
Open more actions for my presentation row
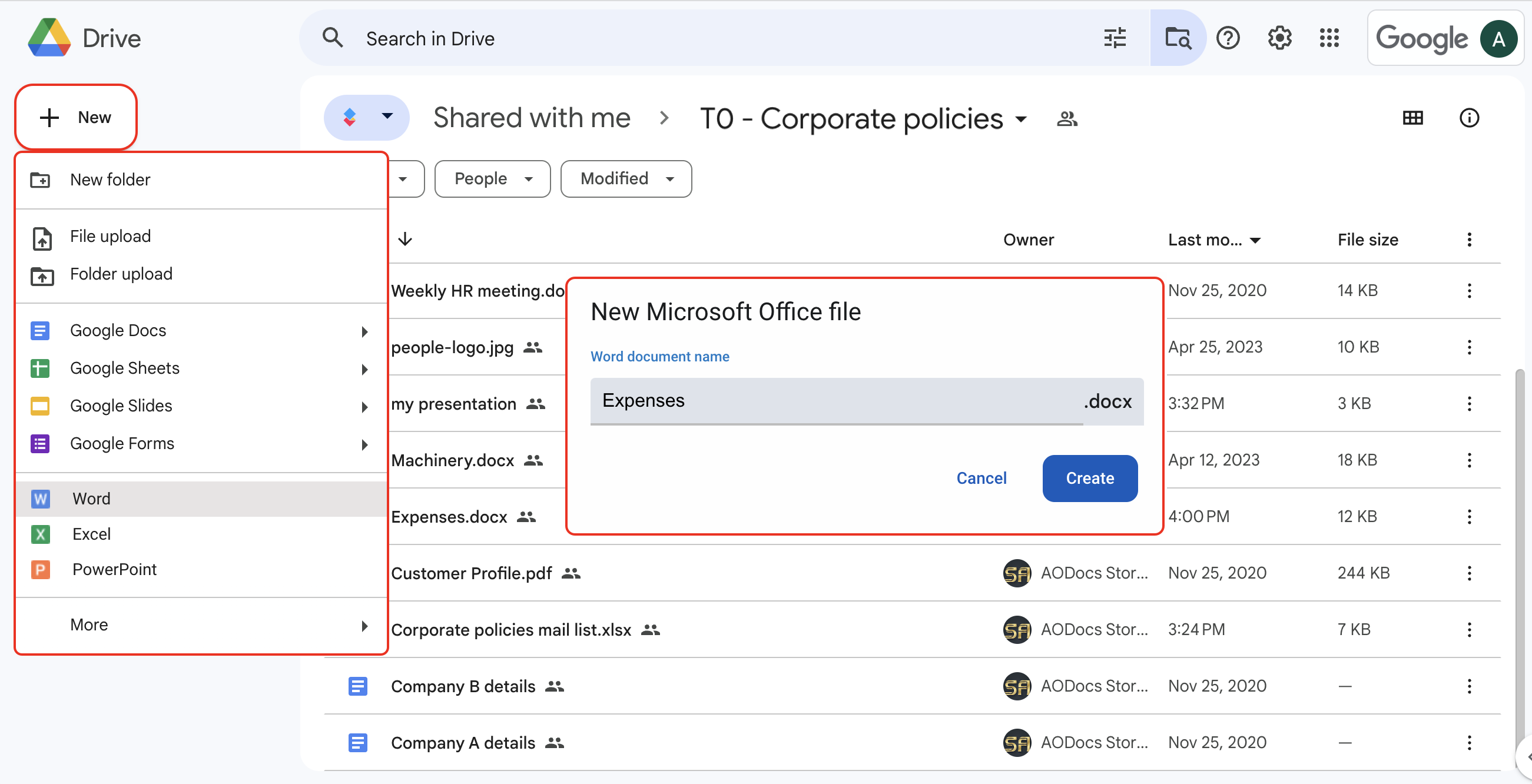pyautogui.click(x=1469, y=404)
